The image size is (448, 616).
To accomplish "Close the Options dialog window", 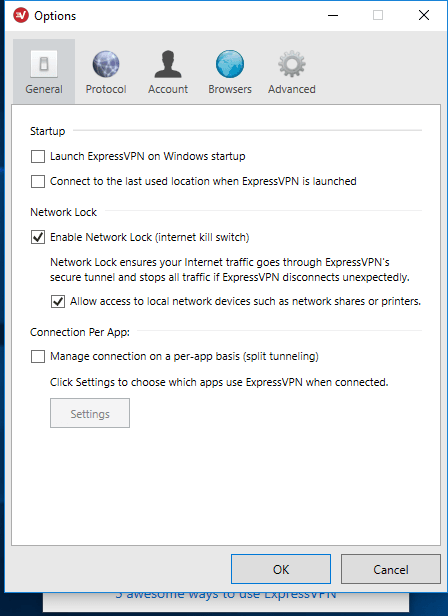I will point(424,15).
